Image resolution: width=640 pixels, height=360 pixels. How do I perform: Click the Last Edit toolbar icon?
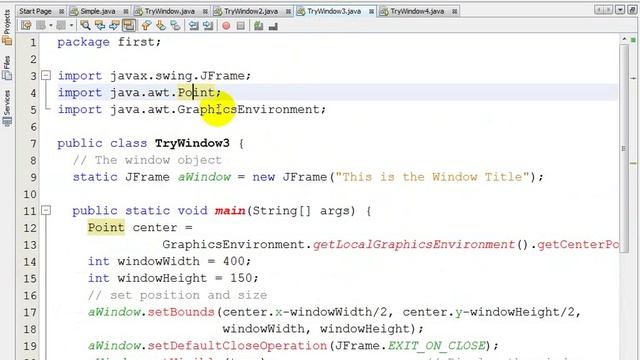click(26, 26)
